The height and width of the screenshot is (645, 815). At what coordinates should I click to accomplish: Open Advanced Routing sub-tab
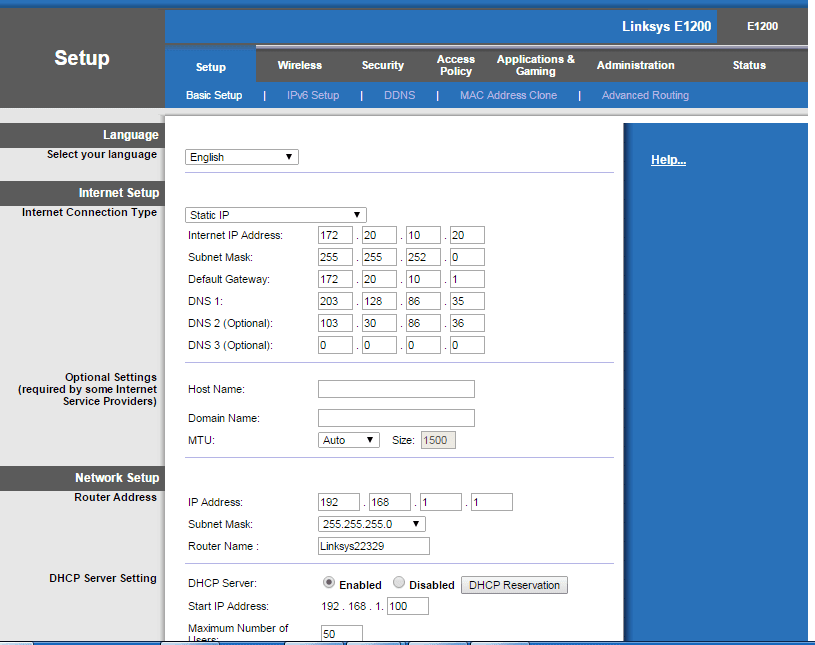tap(645, 95)
